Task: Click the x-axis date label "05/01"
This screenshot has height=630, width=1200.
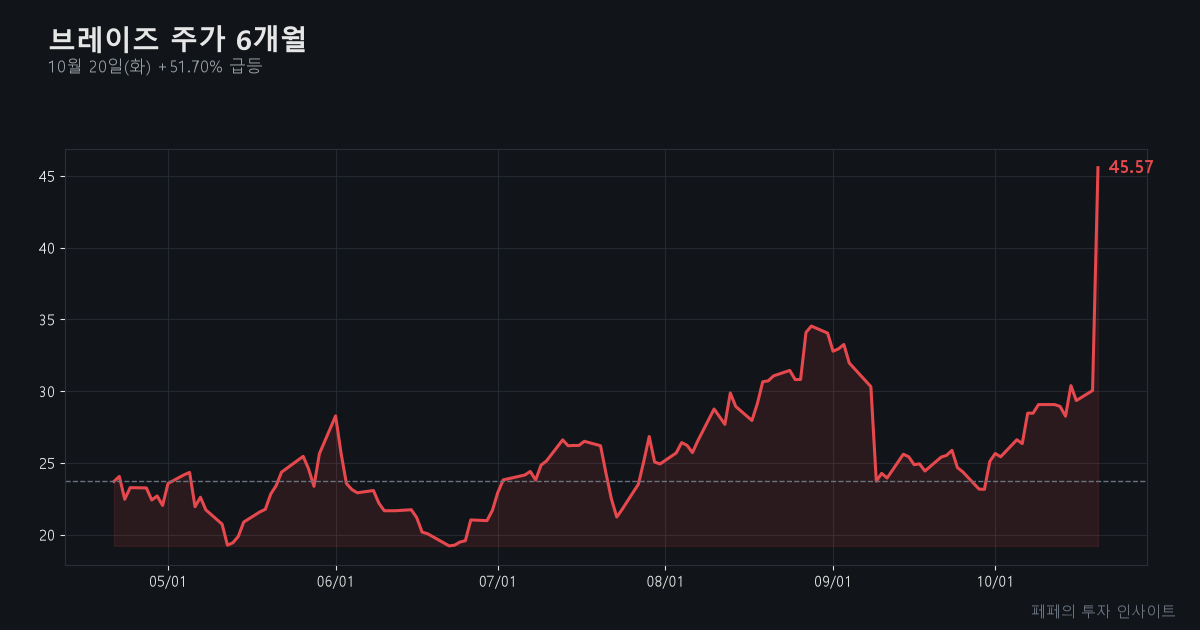Action: (168, 581)
